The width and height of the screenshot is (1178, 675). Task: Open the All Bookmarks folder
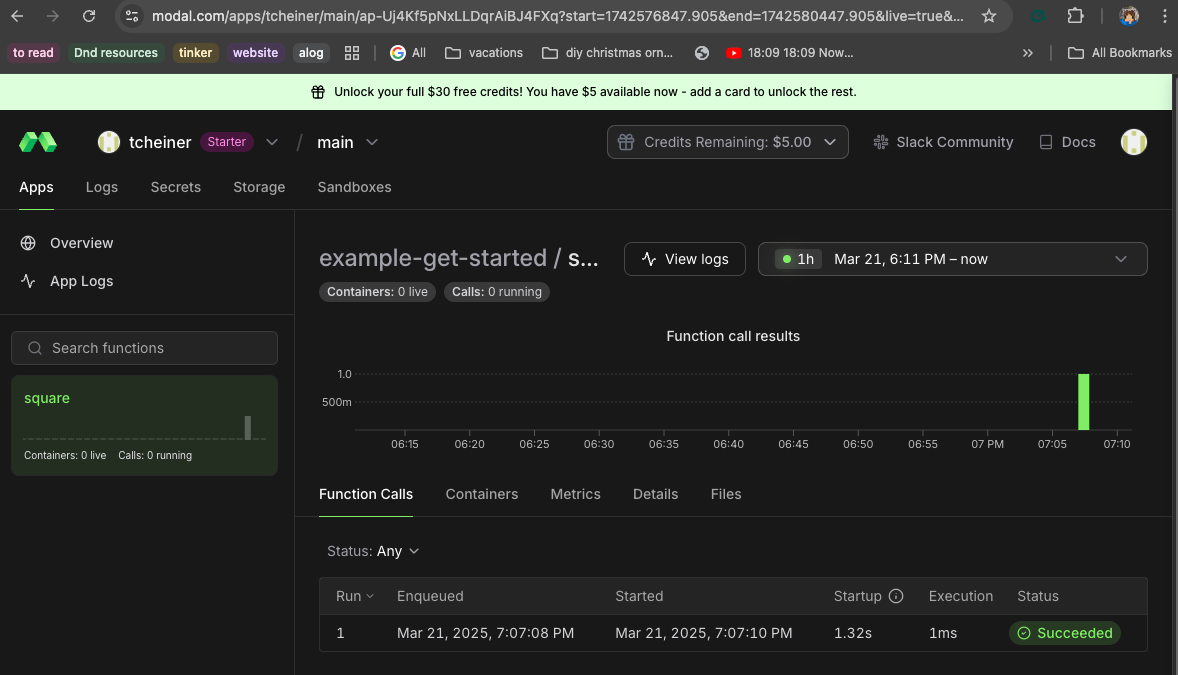point(1119,53)
